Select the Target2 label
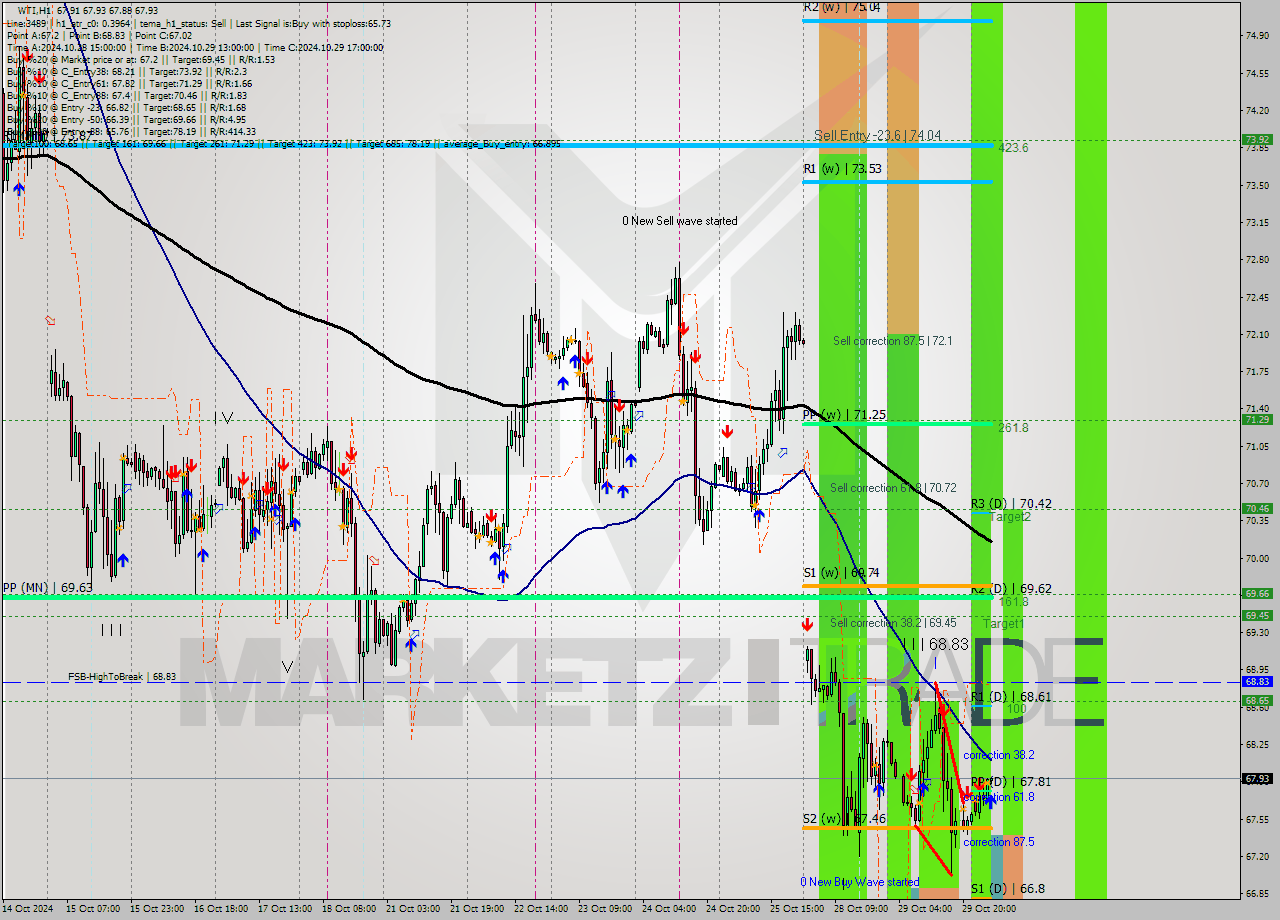Screen dimensions: 1280x920 coord(1010,517)
